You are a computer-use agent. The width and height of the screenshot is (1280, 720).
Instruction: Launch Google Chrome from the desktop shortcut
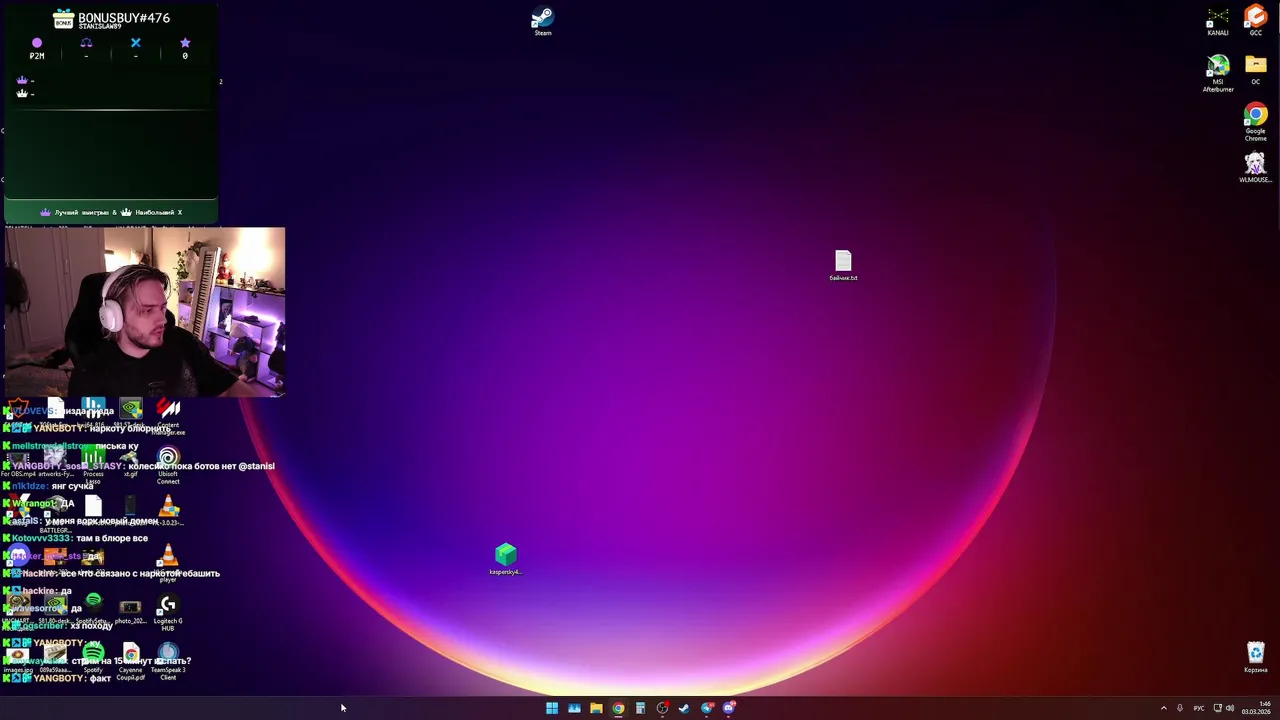1255,123
